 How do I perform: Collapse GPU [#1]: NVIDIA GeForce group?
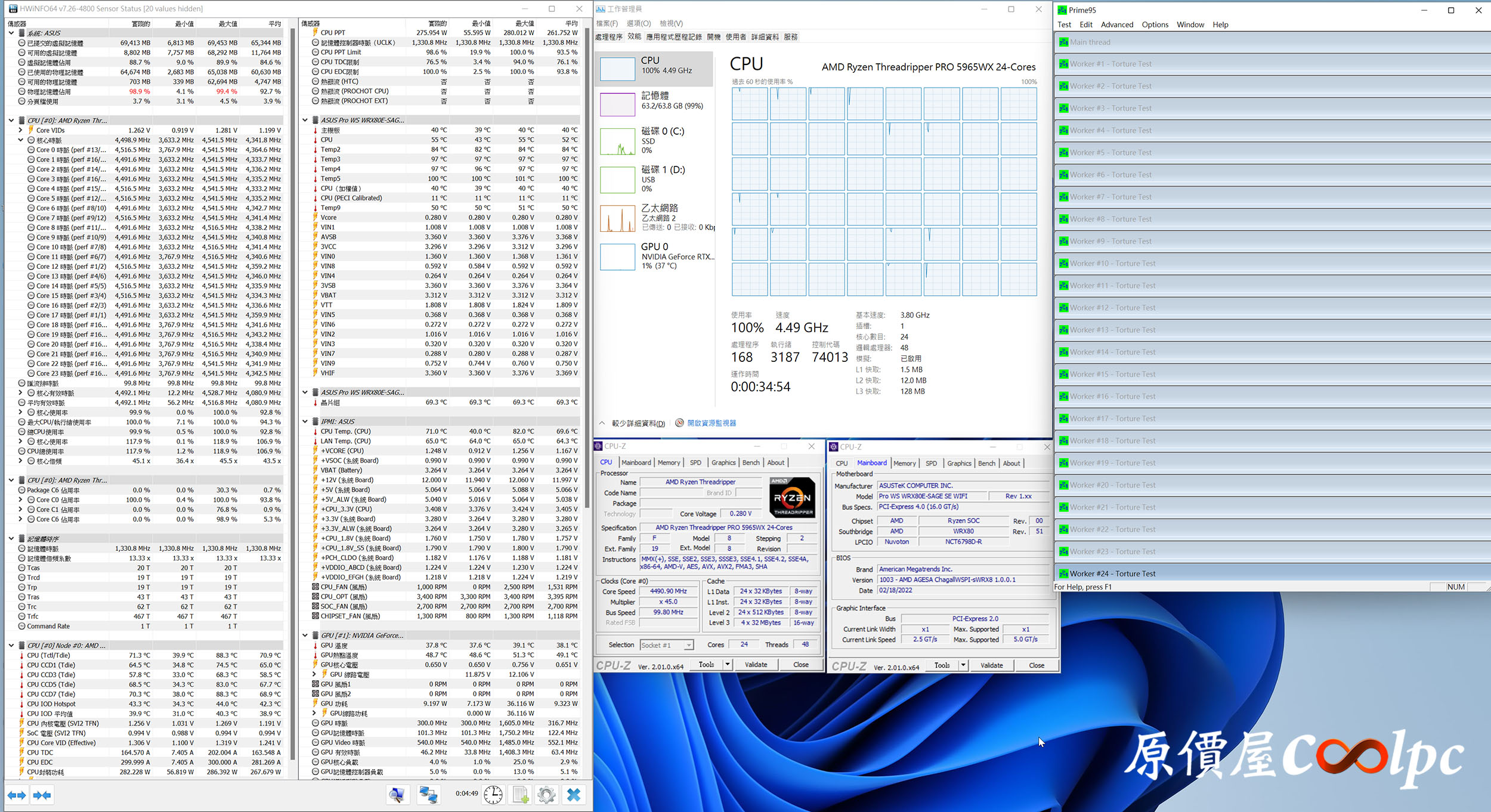(x=305, y=636)
